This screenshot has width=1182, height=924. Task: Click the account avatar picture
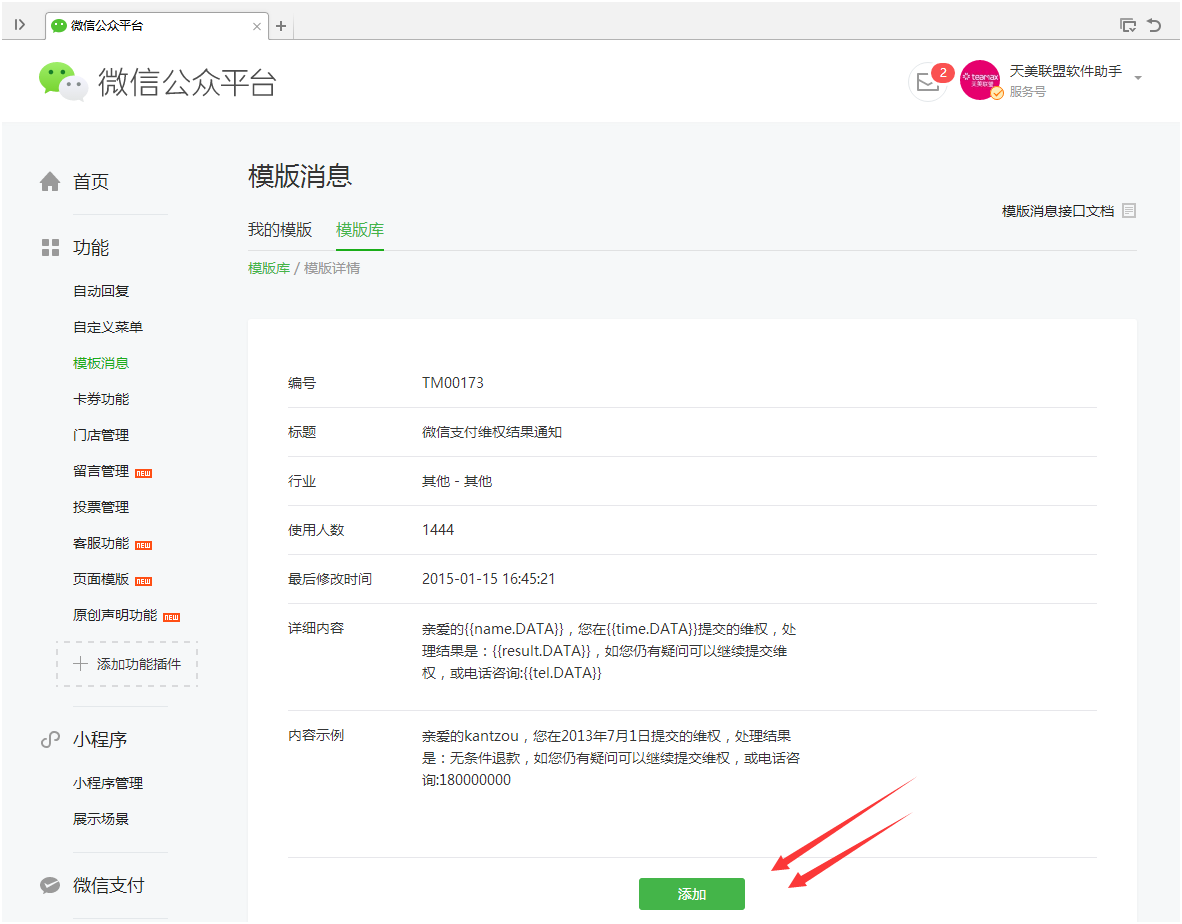point(979,80)
